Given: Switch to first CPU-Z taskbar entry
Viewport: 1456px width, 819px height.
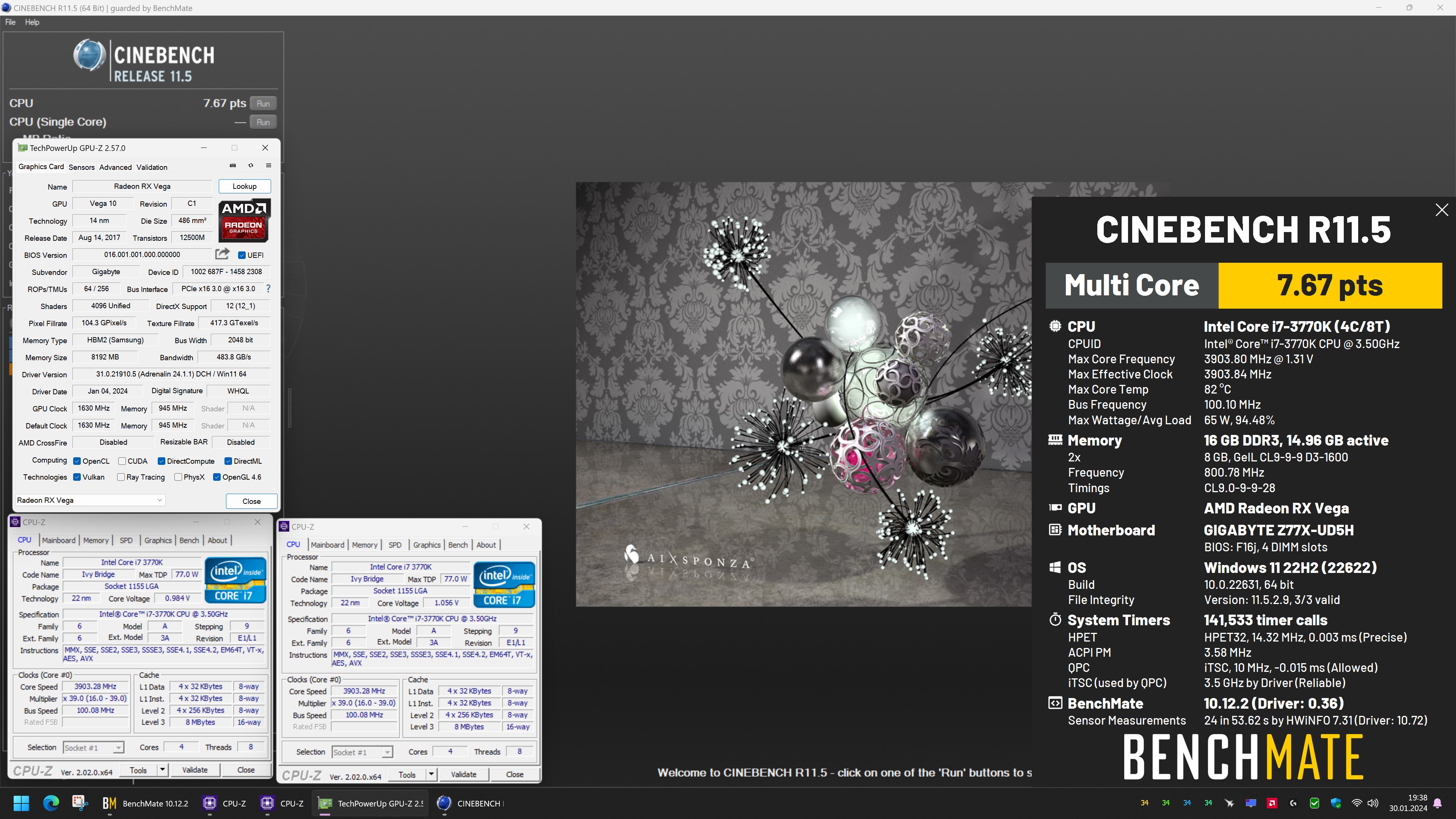Looking at the screenshot, I should tap(225, 803).
